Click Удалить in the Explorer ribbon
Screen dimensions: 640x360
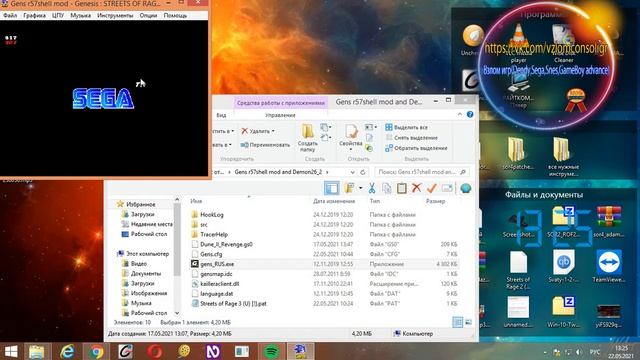[x=258, y=131]
